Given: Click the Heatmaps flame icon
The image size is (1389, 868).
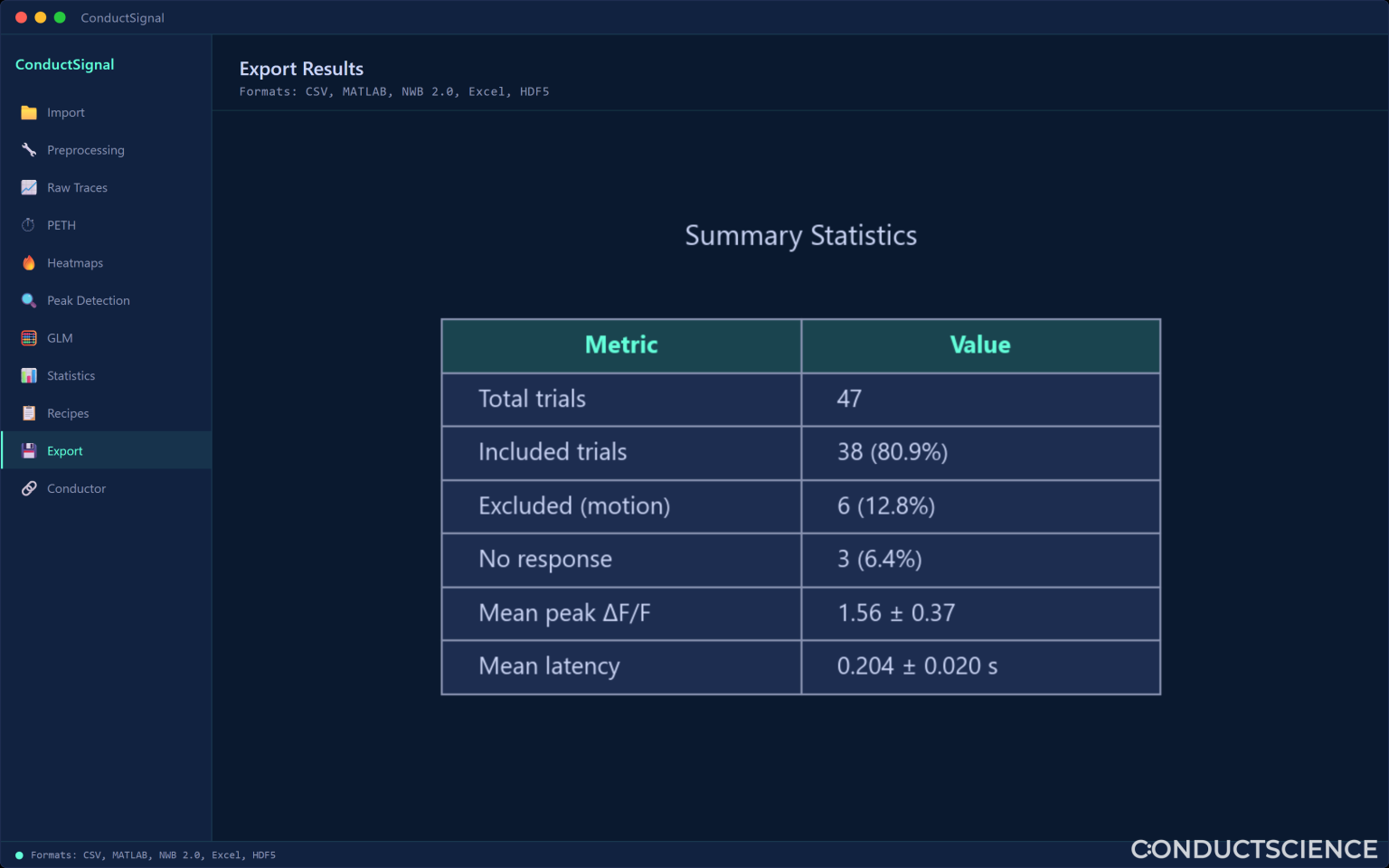Looking at the screenshot, I should point(29,263).
